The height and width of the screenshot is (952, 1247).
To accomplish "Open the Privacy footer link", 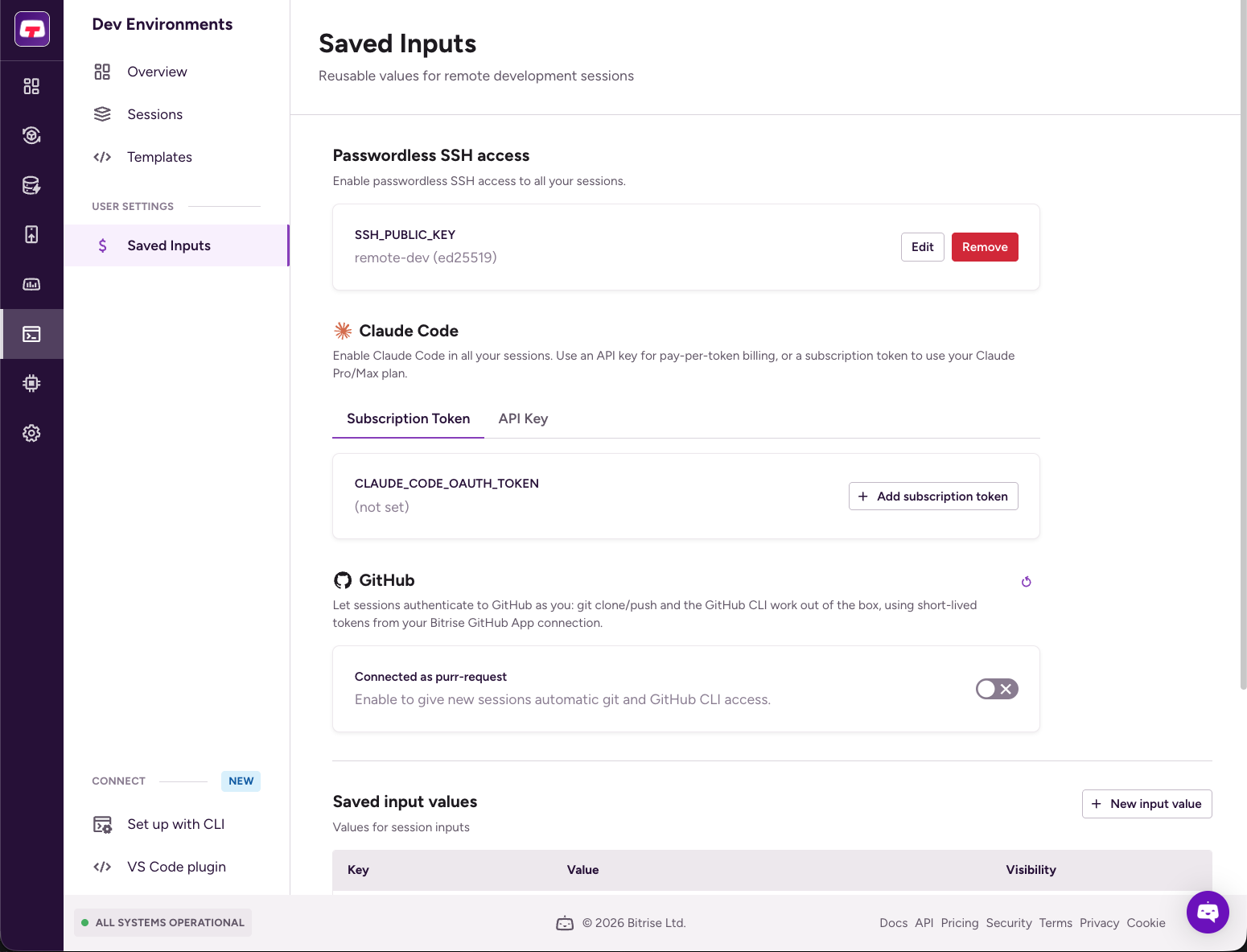I will click(1099, 923).
